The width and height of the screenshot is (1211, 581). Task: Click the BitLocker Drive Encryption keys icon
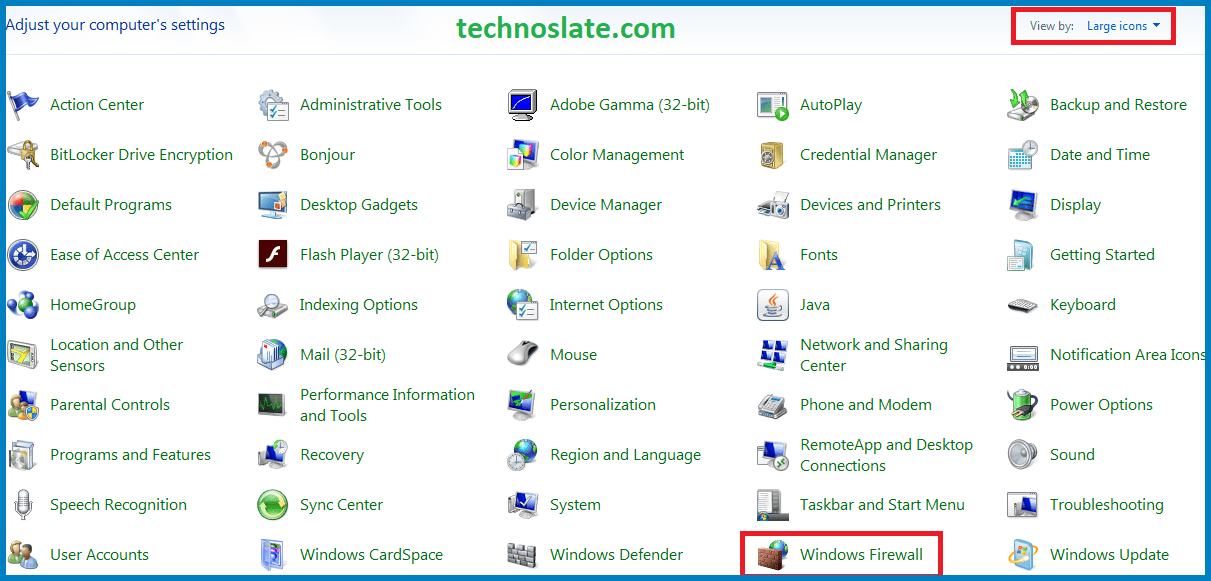(23, 155)
